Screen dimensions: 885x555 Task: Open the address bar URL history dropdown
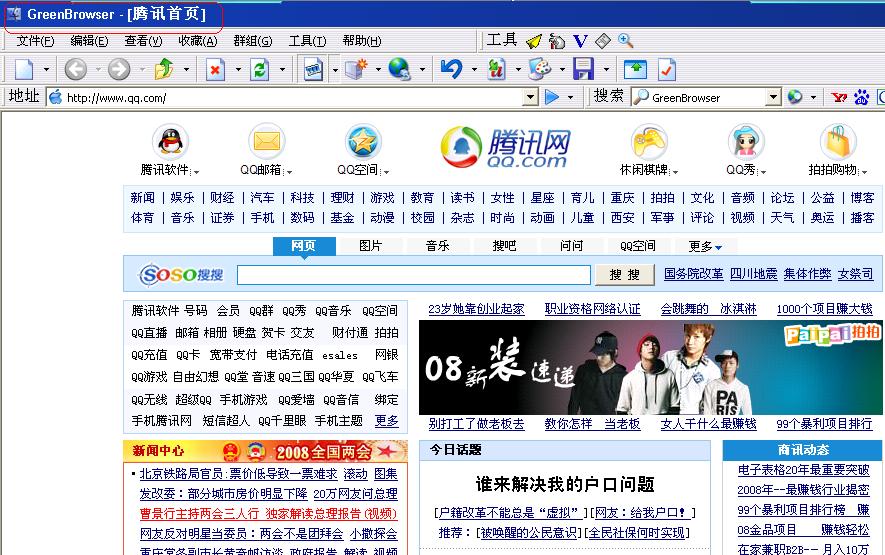[x=530, y=98]
